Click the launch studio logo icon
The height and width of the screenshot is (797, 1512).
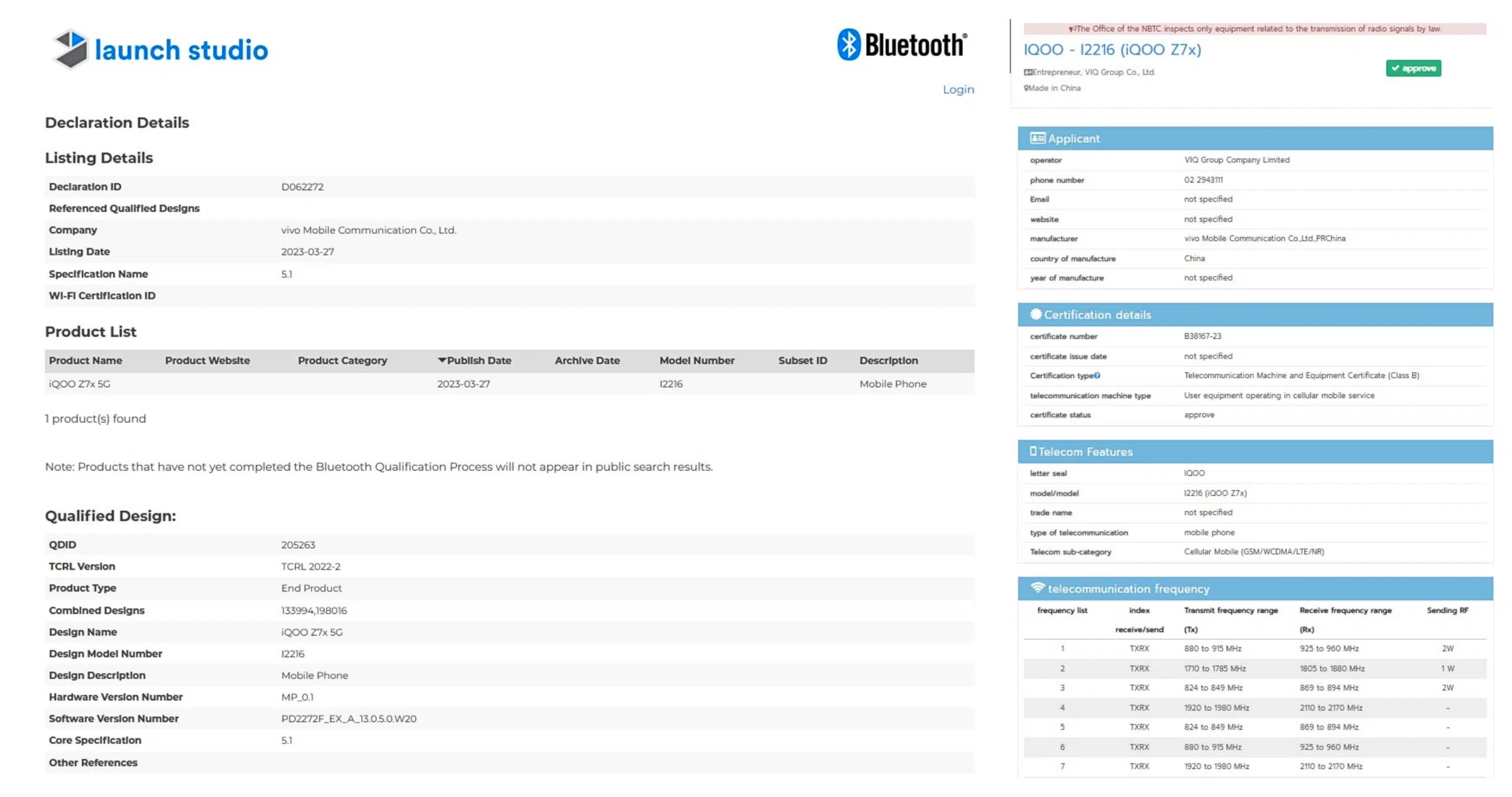[x=70, y=49]
